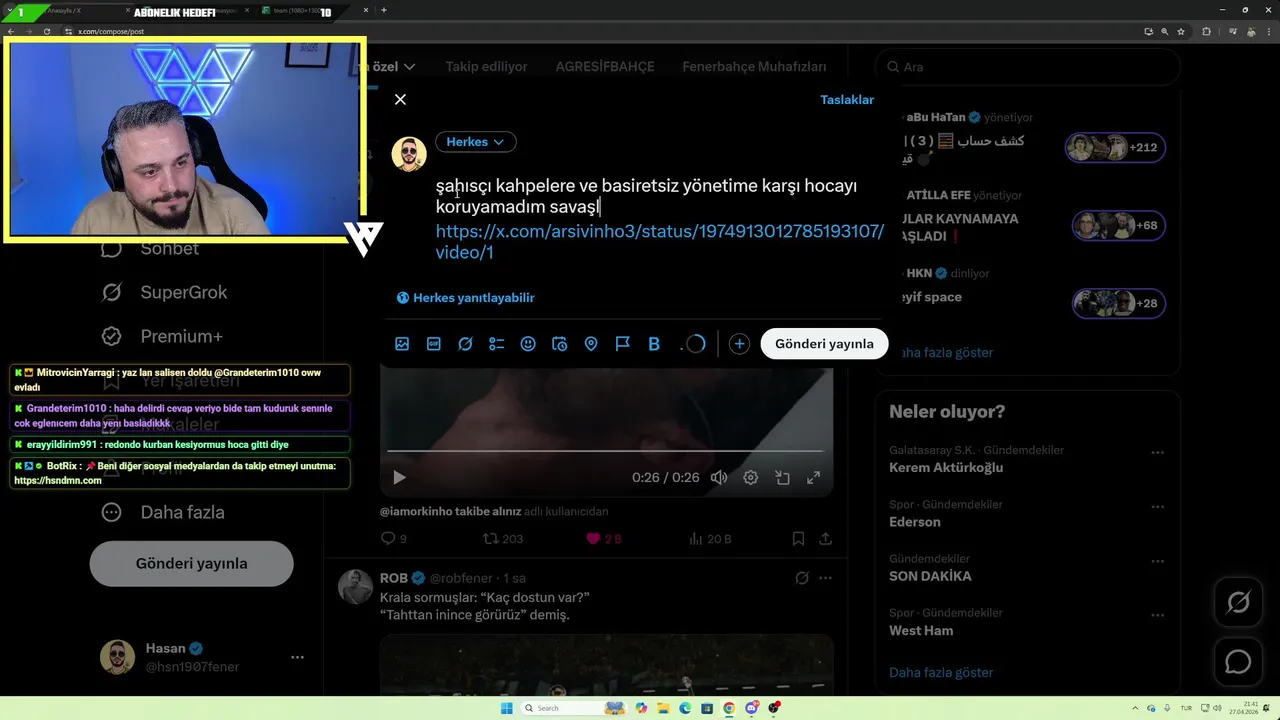Switch to Takip ediliyor tab
The width and height of the screenshot is (1280, 720).
[x=486, y=67]
